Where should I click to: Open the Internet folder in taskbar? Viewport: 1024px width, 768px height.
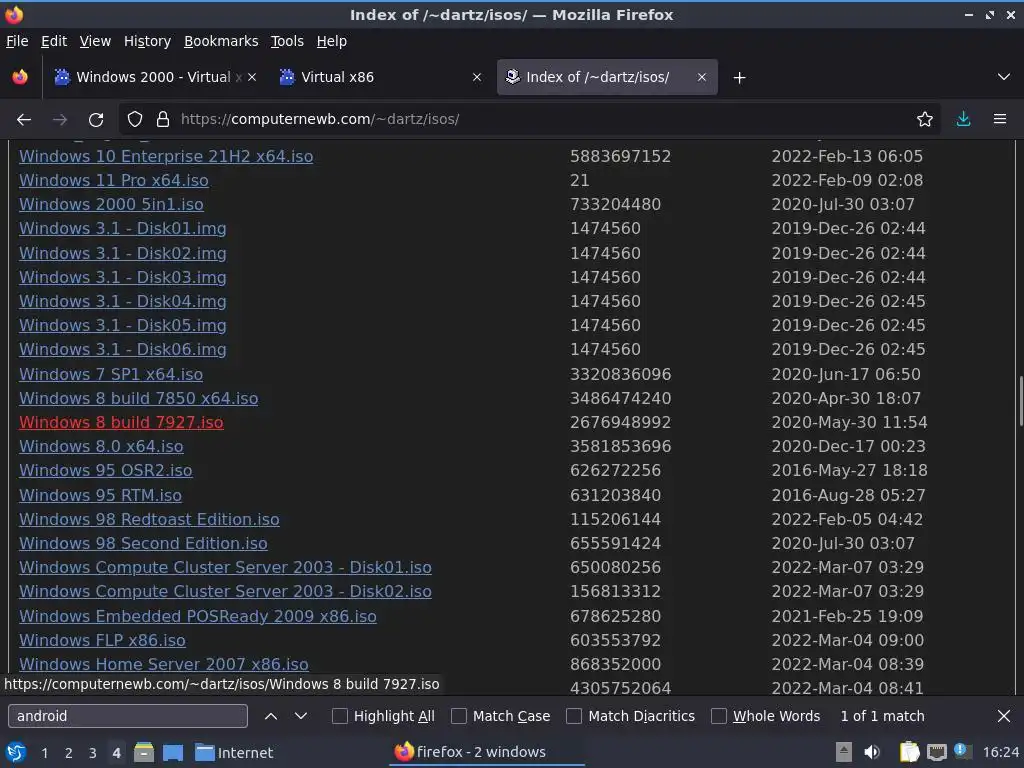click(234, 753)
